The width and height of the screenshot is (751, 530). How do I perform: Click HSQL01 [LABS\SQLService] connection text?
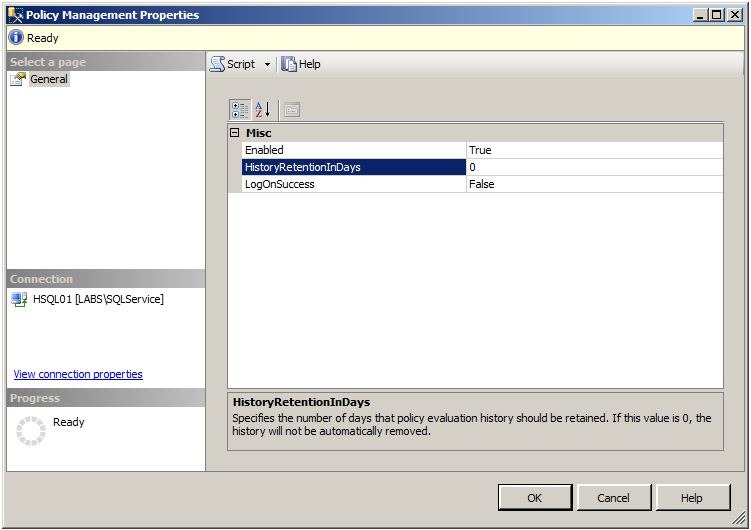point(98,299)
